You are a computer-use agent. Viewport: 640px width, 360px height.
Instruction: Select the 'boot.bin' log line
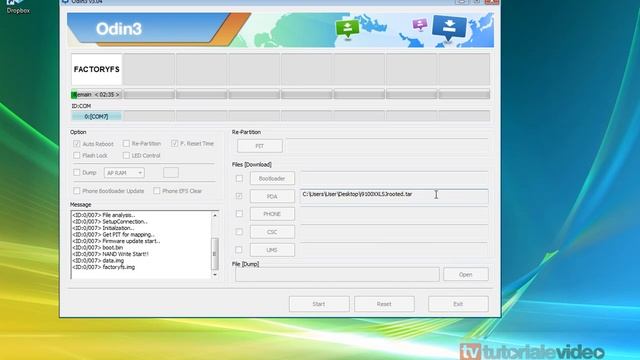(98, 247)
